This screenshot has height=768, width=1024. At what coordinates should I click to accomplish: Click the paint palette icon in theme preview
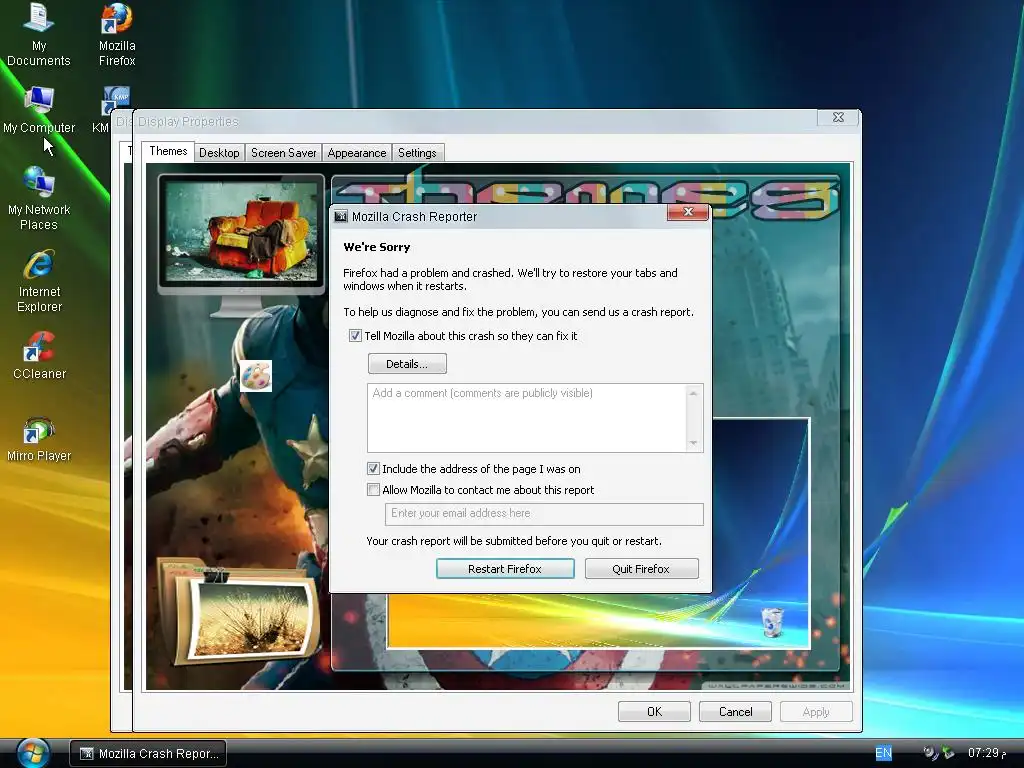pyautogui.click(x=256, y=376)
